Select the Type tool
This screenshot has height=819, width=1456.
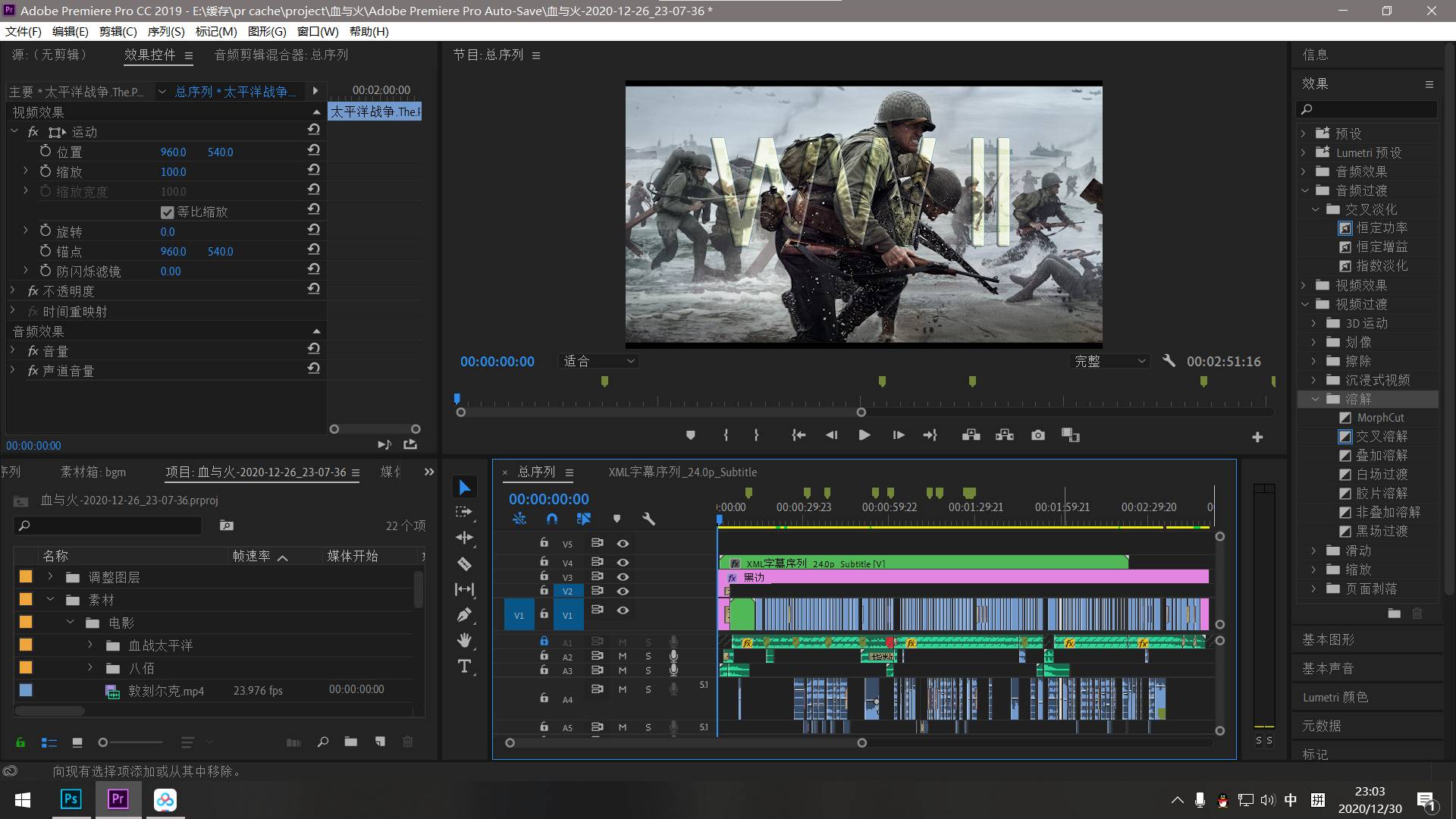pos(464,667)
